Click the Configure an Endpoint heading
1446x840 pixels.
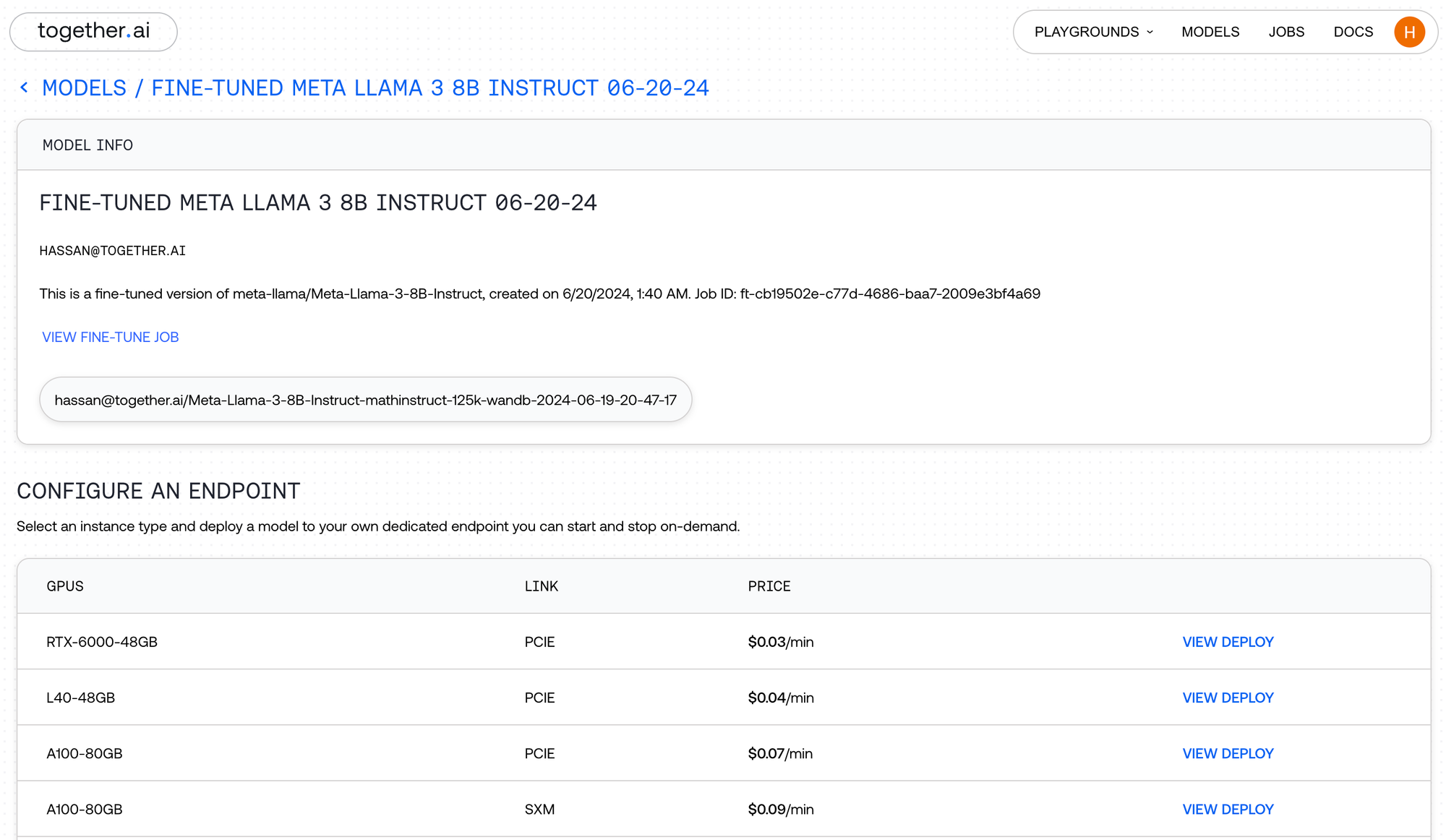tap(158, 491)
